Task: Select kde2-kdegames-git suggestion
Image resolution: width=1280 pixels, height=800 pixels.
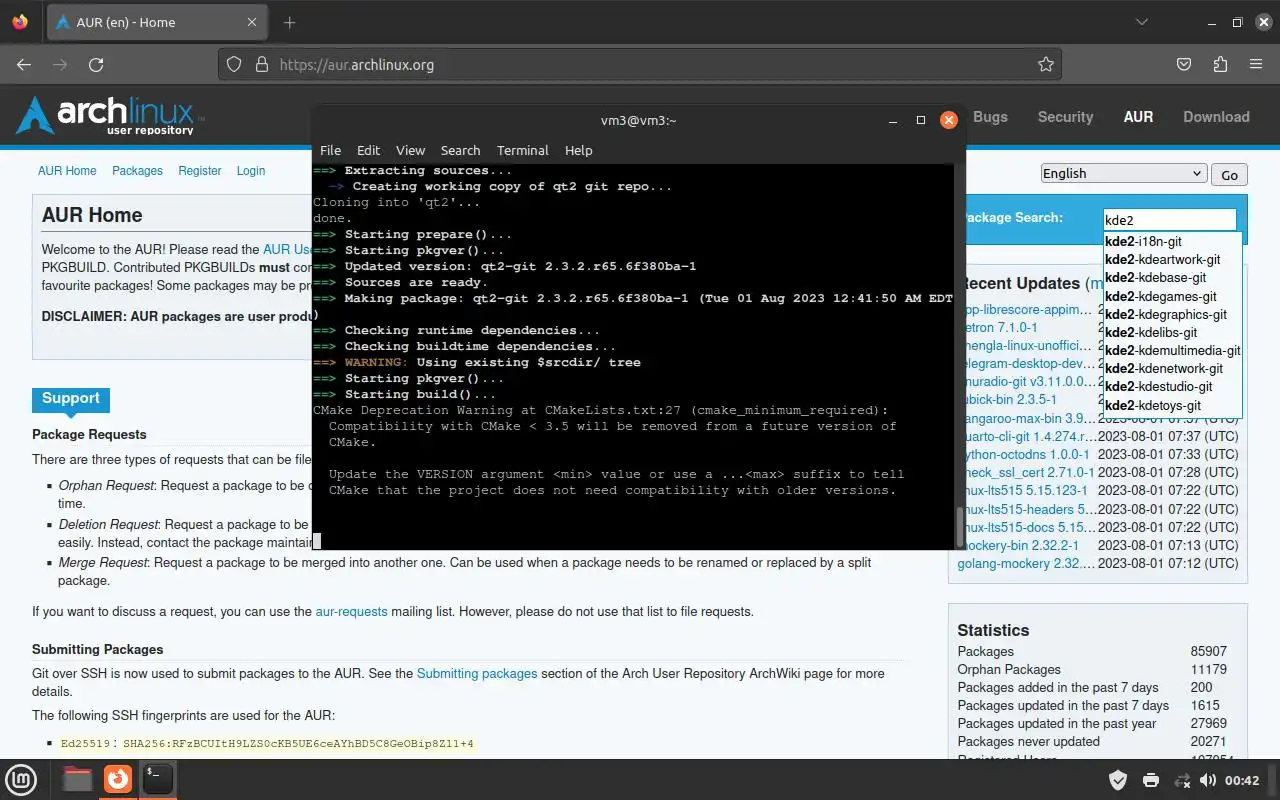Action: 1172,296
